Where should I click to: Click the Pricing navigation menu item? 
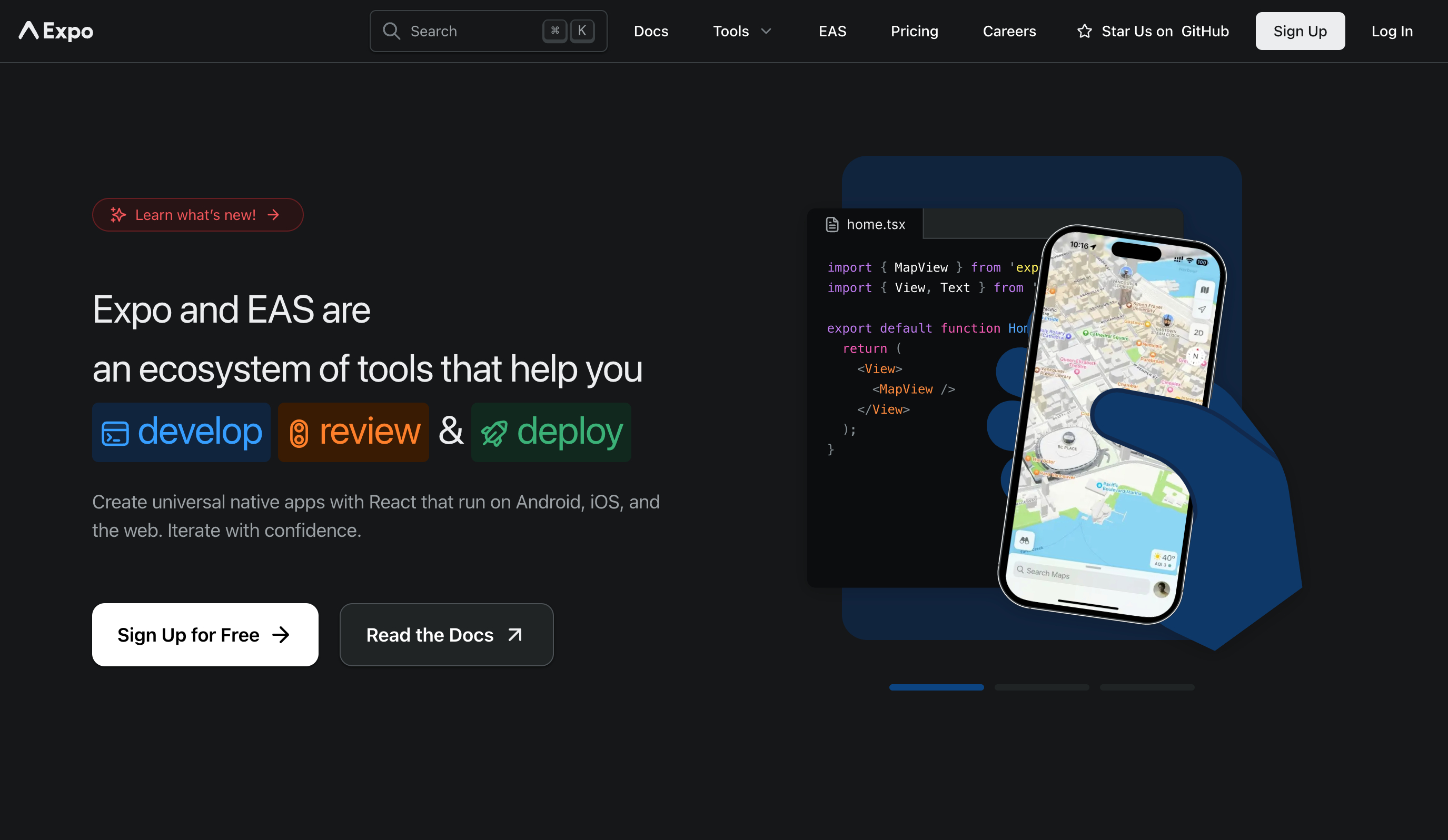915,30
